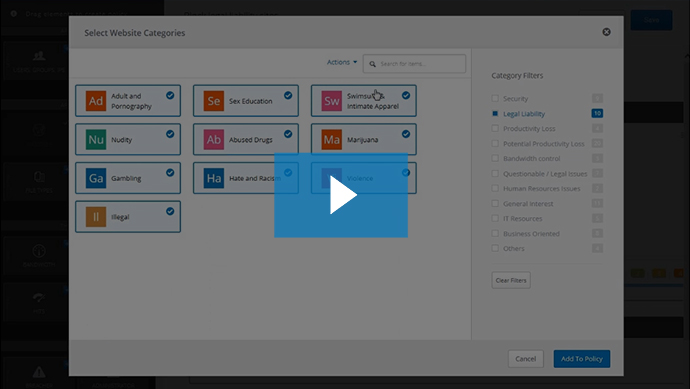Uncheck Marijuana card checkmark
690x389 pixels.
(x=406, y=134)
